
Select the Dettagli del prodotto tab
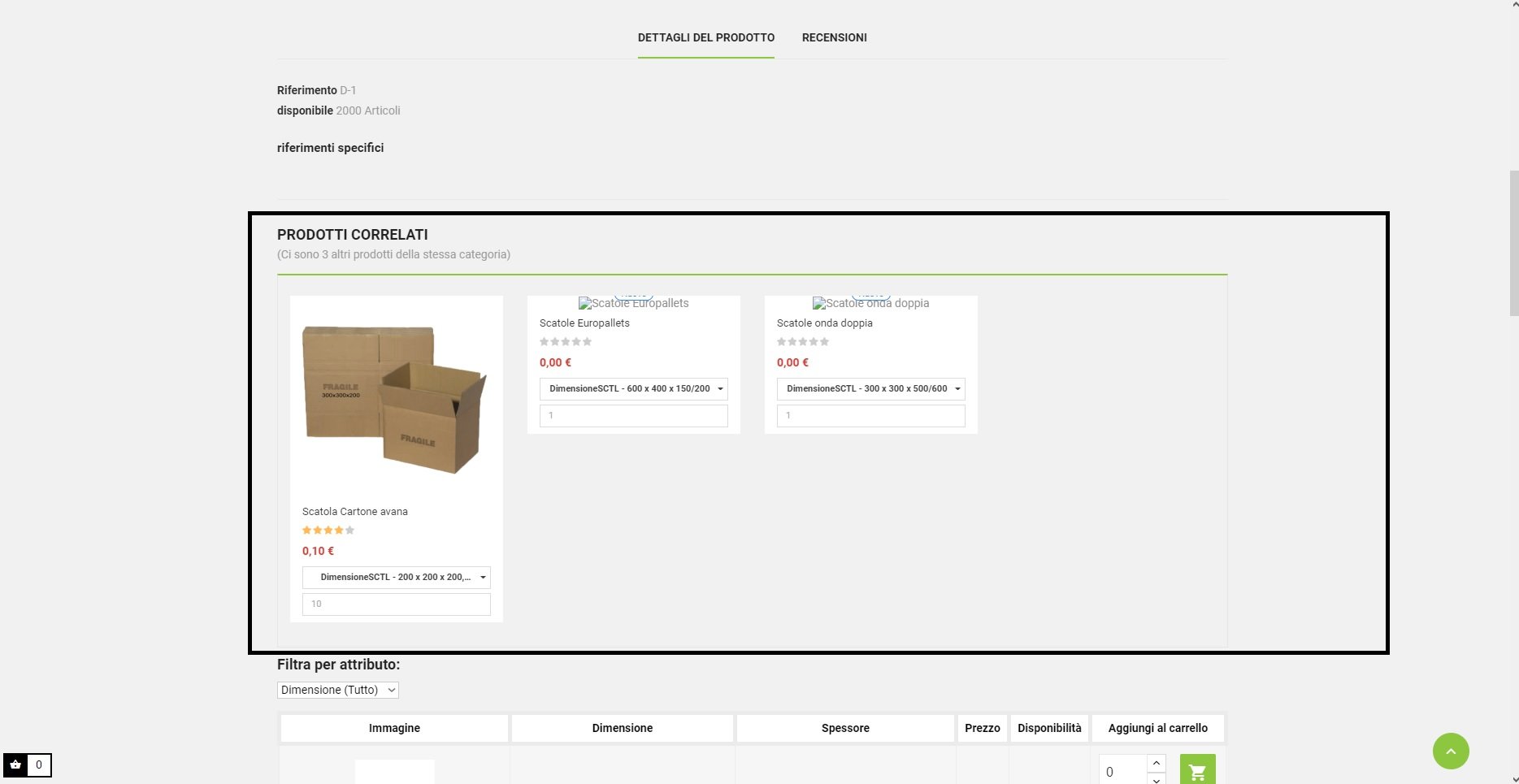[x=705, y=37]
